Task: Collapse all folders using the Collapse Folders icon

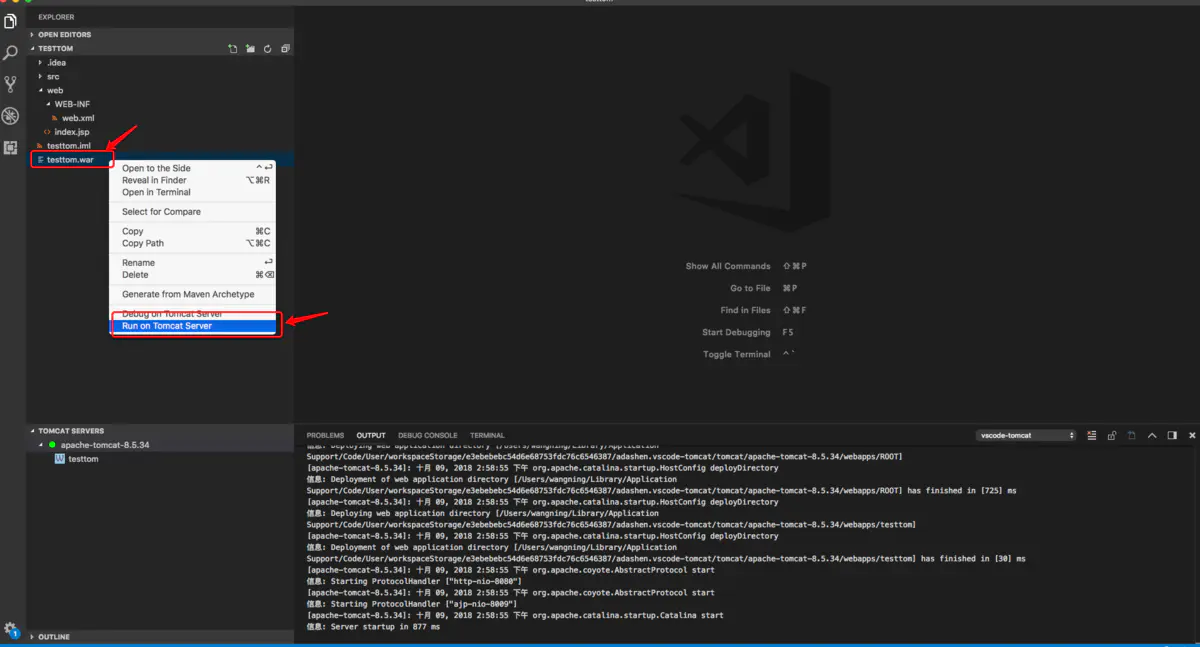Action: pyautogui.click(x=284, y=47)
